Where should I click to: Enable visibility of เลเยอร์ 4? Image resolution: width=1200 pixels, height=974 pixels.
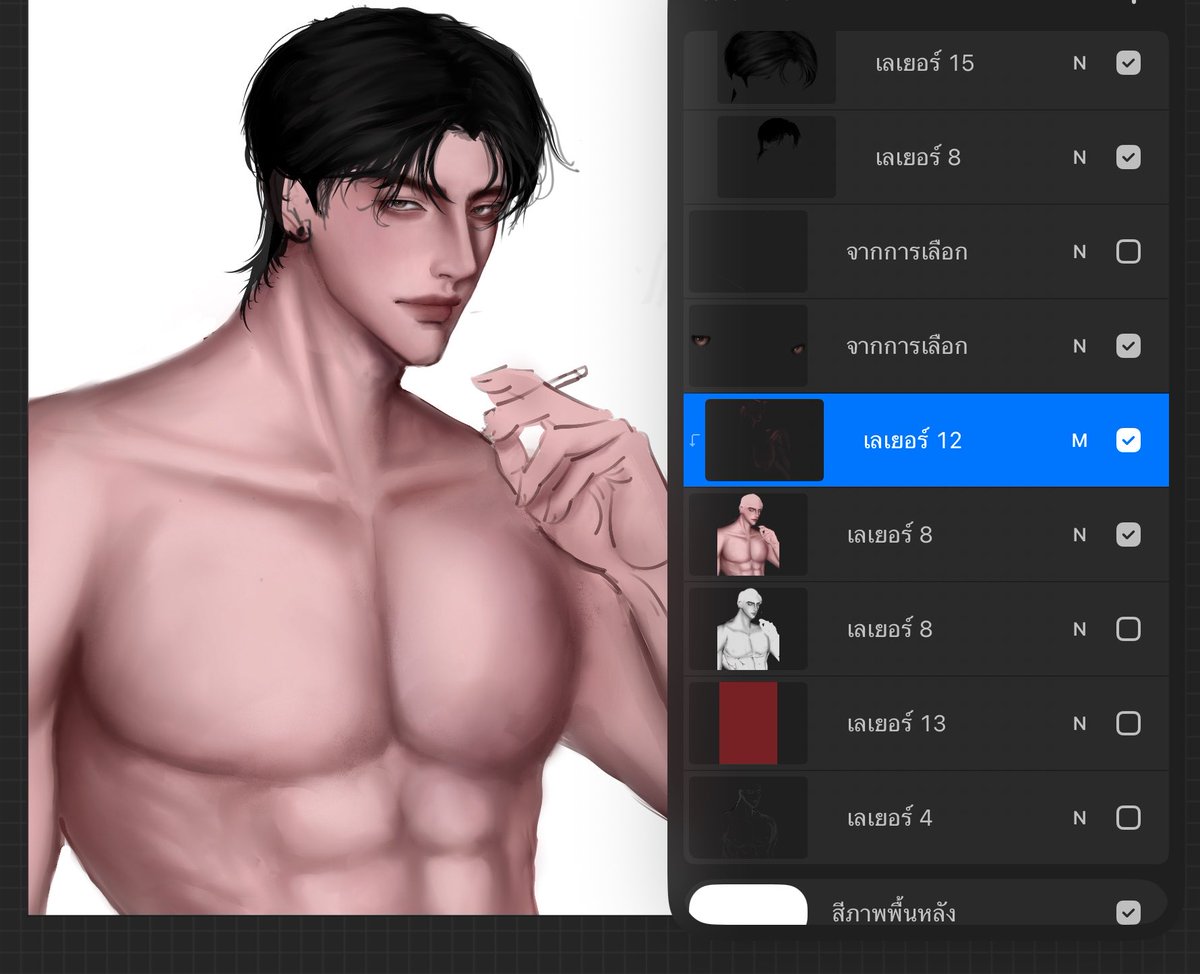click(x=1129, y=817)
